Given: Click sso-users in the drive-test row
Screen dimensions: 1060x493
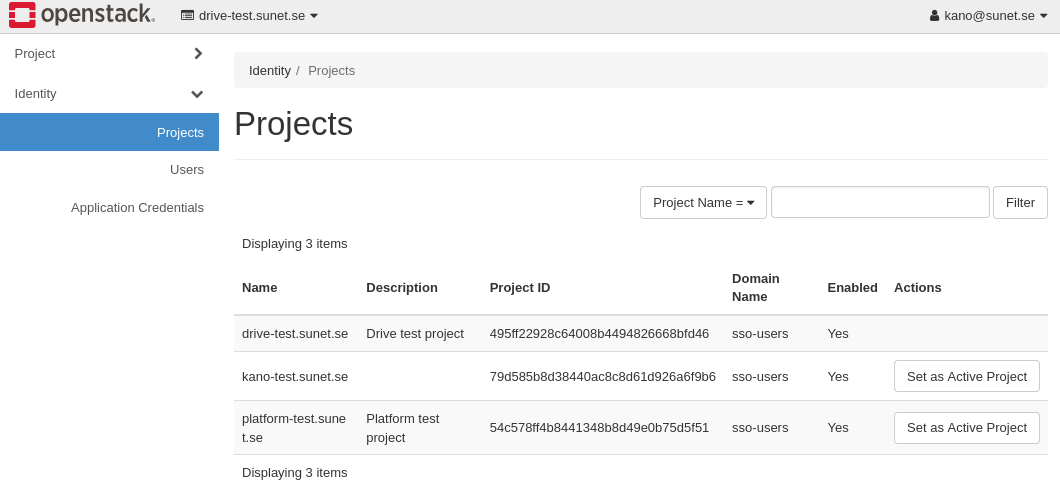Looking at the screenshot, I should tap(760, 333).
